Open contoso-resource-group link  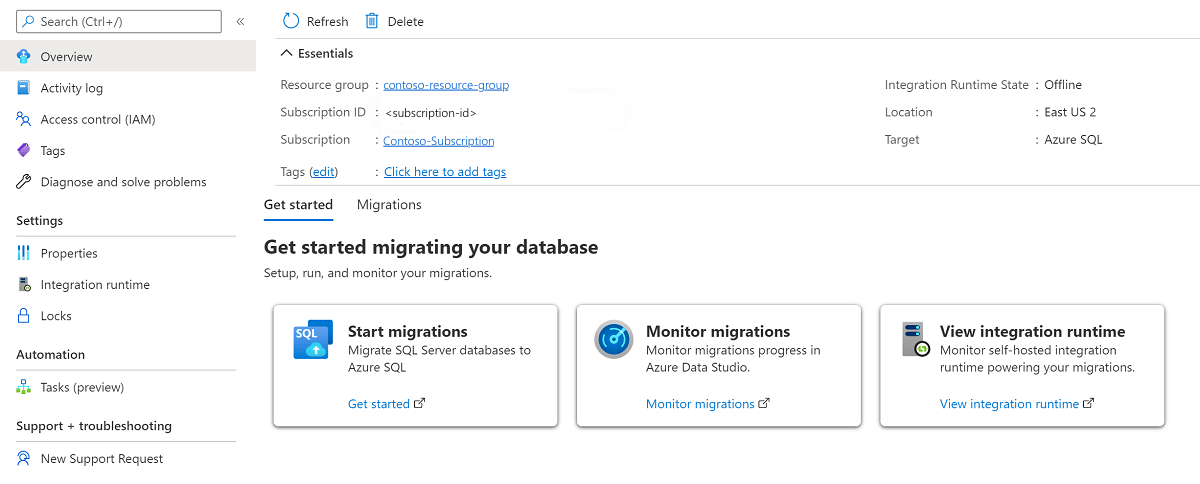[446, 86]
